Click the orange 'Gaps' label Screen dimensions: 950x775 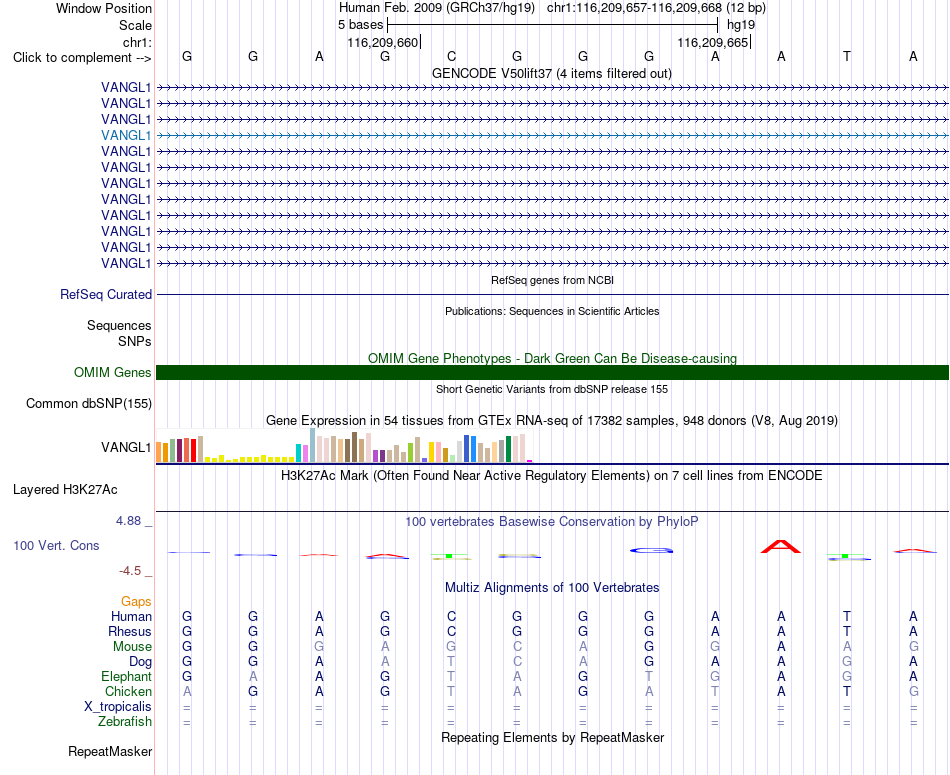tap(136, 601)
